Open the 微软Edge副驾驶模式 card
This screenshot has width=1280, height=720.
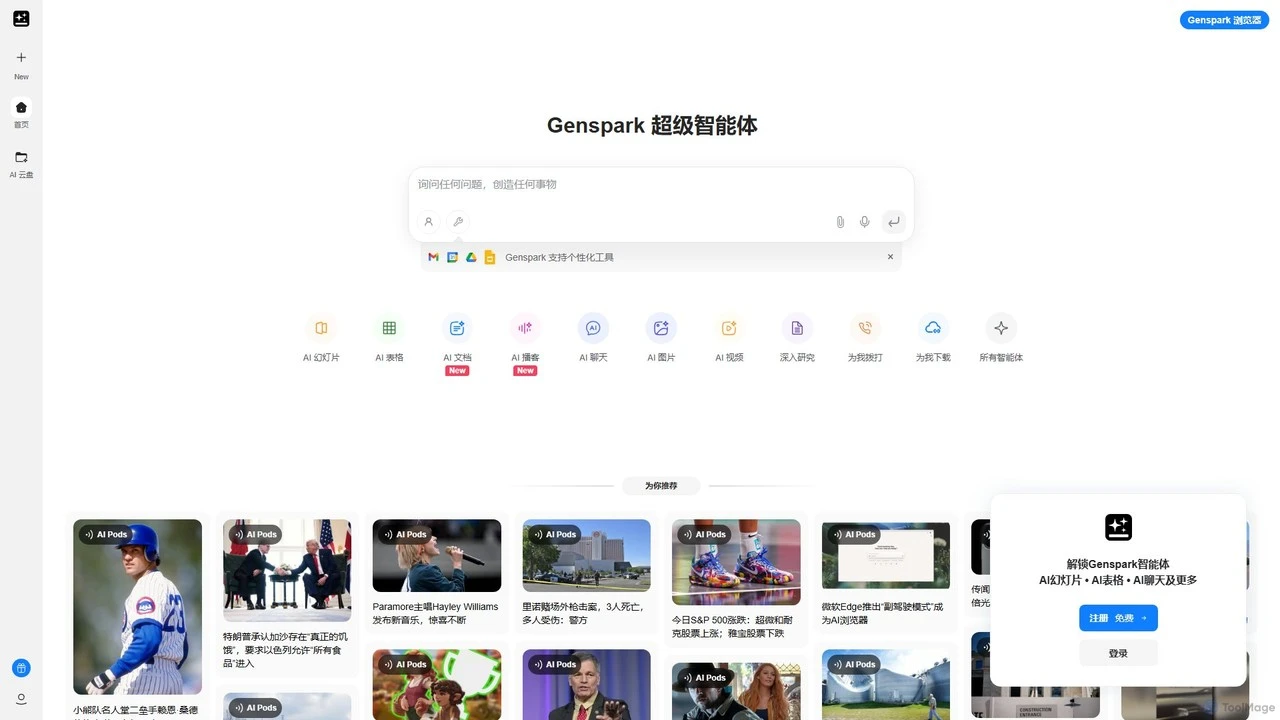click(886, 573)
